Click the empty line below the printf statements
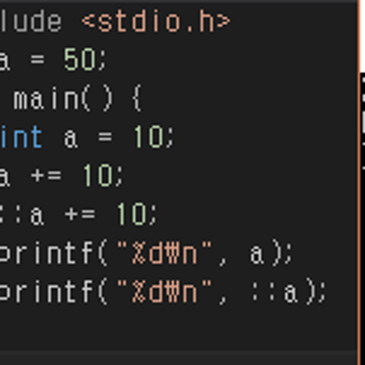 point(178,330)
